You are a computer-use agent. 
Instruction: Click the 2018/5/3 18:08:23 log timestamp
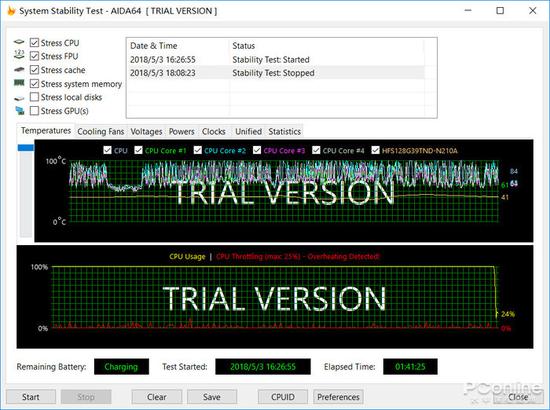pos(163,73)
